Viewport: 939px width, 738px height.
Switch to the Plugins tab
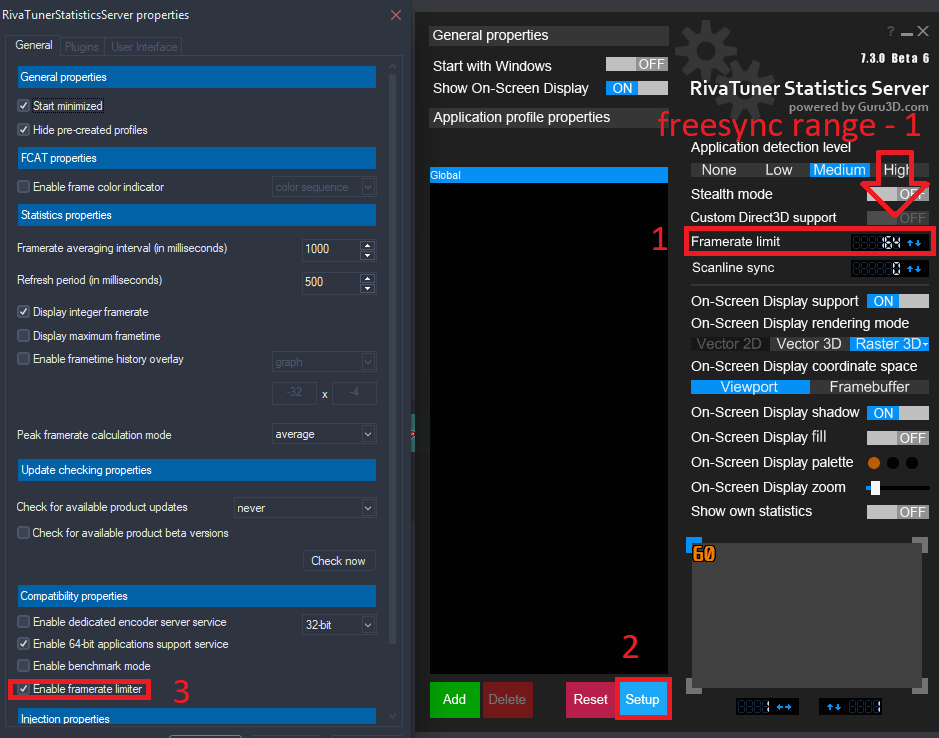[81, 47]
